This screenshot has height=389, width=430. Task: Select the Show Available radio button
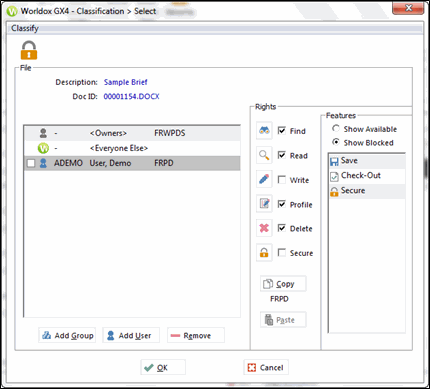(x=336, y=128)
